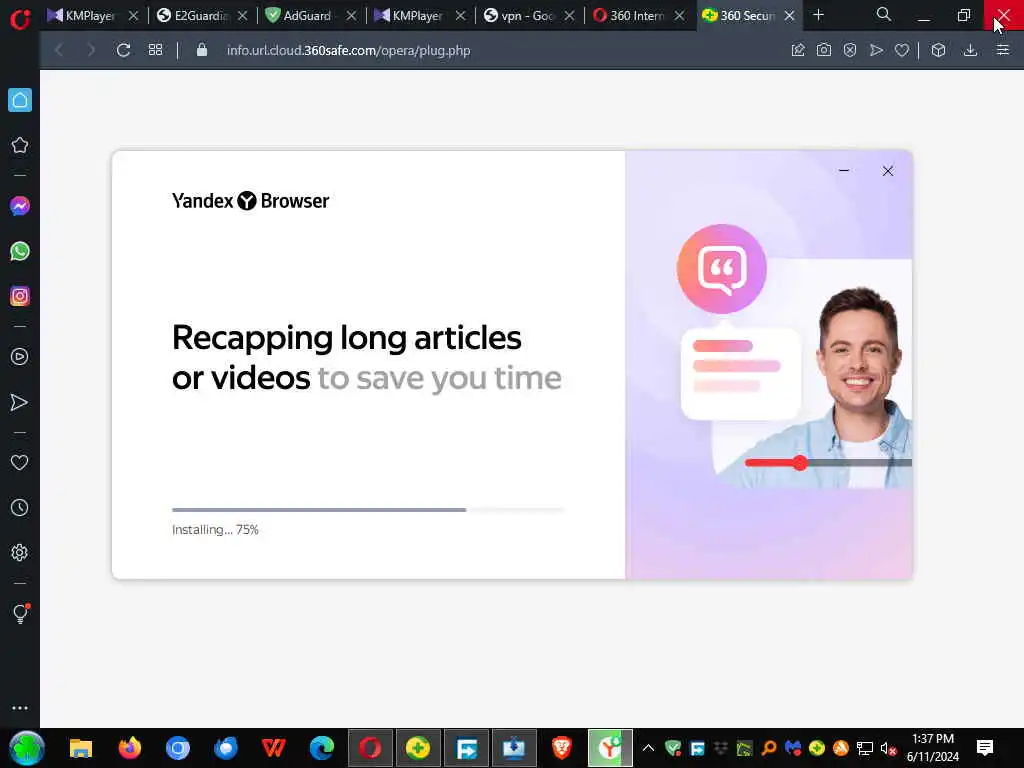Viewport: 1024px width, 768px height.
Task: Launch Microsoft Edge from taskbar
Action: click(322, 748)
